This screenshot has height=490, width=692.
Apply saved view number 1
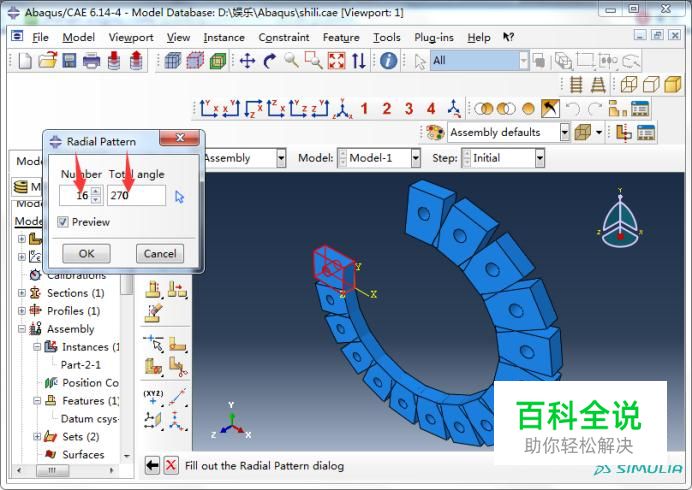coord(364,109)
